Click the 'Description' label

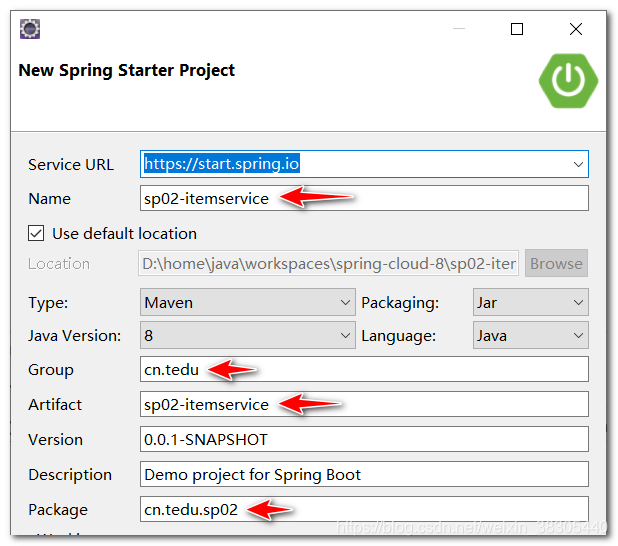70,475
